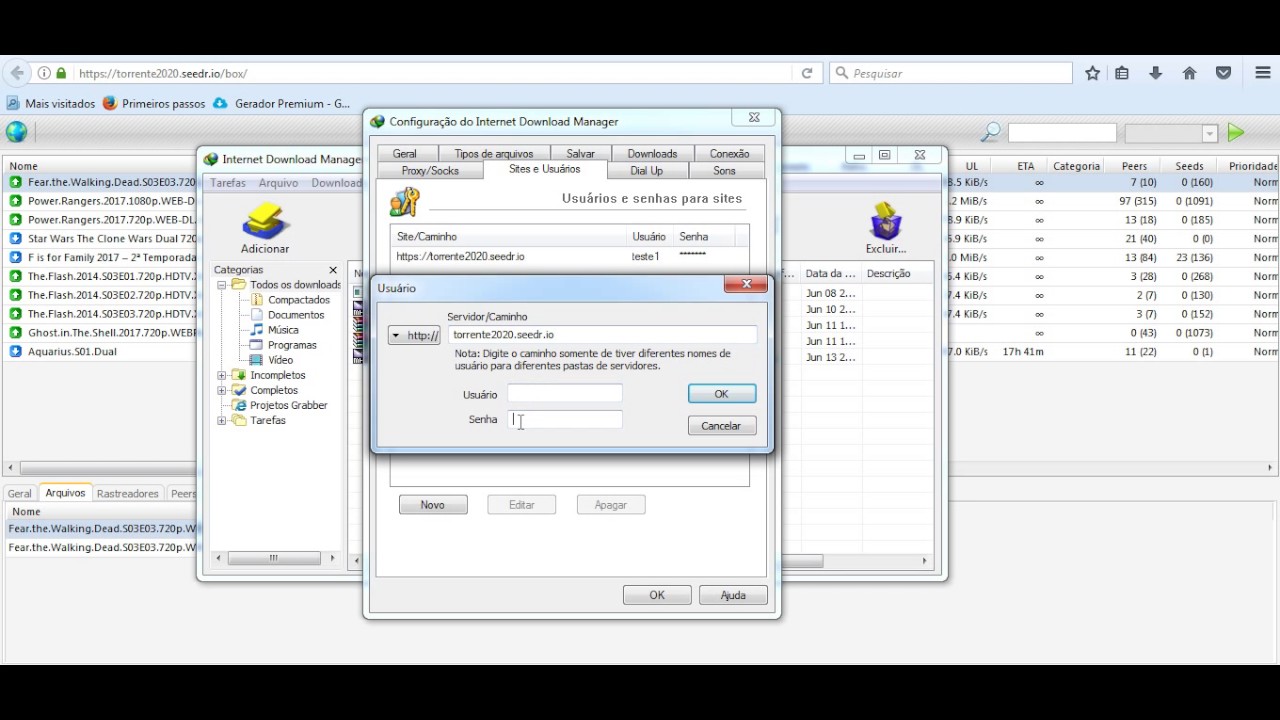Image resolution: width=1280 pixels, height=720 pixels.
Task: Expand the Incompletos tree node
Action: [x=222, y=375]
